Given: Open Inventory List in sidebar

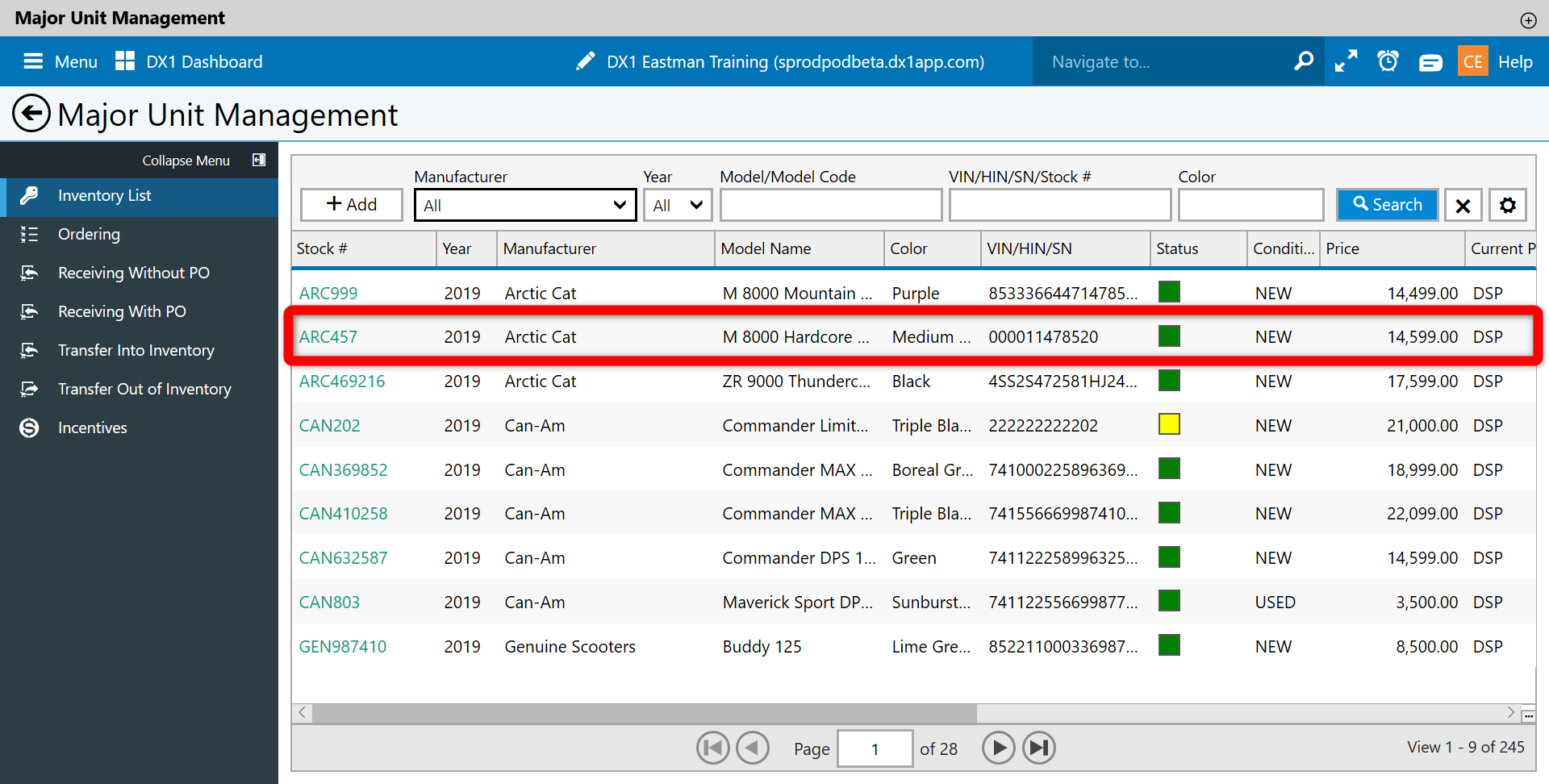Looking at the screenshot, I should click(x=139, y=196).
